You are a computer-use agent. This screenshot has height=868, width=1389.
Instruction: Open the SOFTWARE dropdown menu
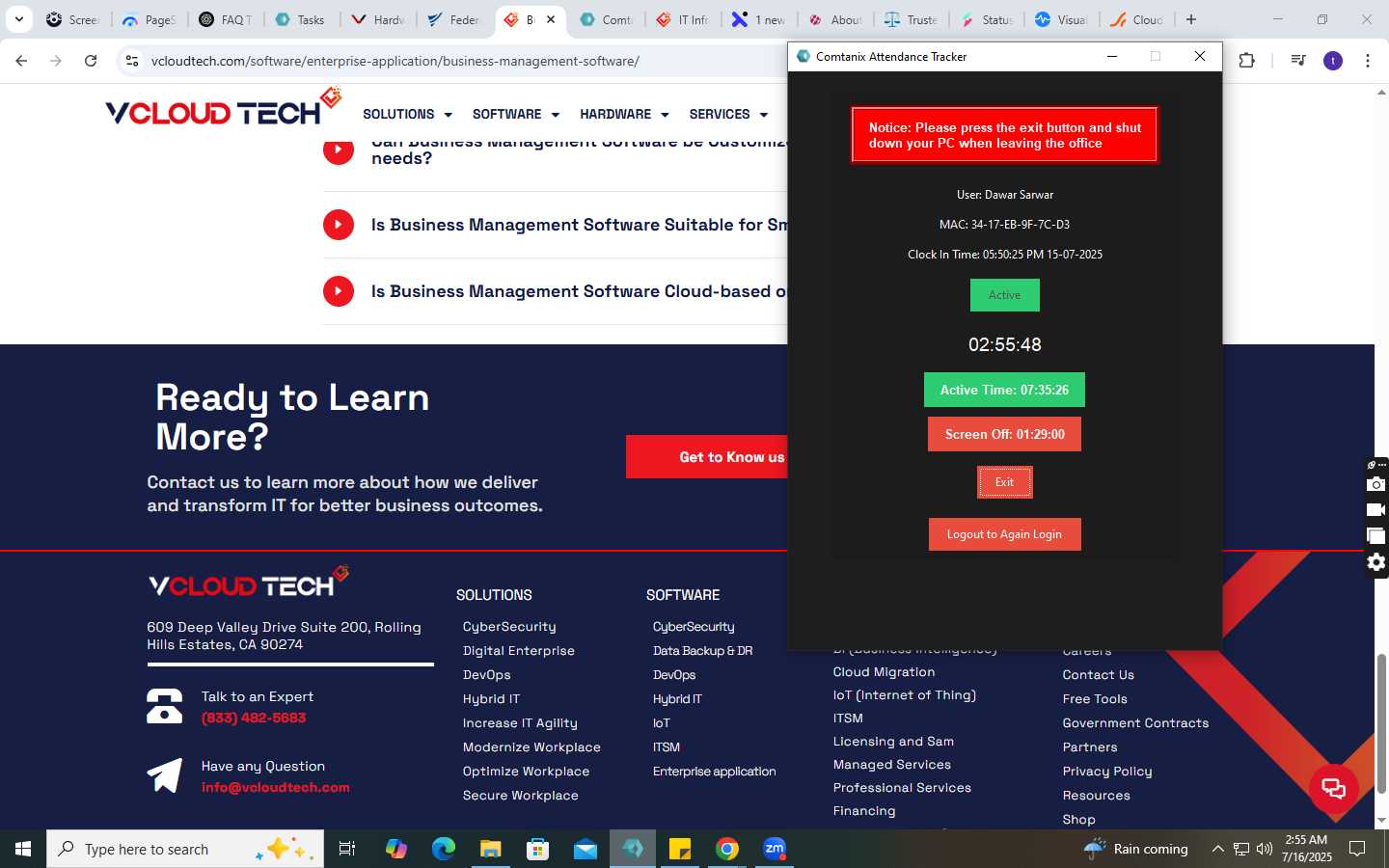coord(516,114)
